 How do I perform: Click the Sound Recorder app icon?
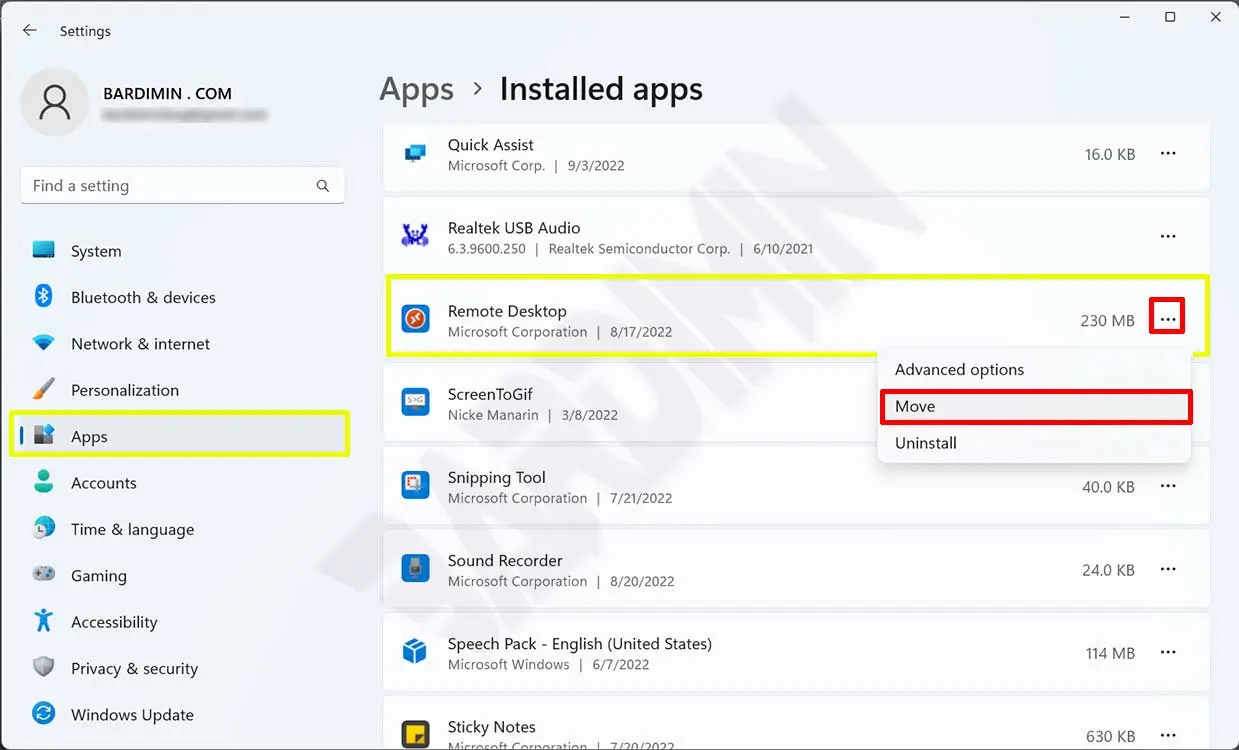pos(415,569)
